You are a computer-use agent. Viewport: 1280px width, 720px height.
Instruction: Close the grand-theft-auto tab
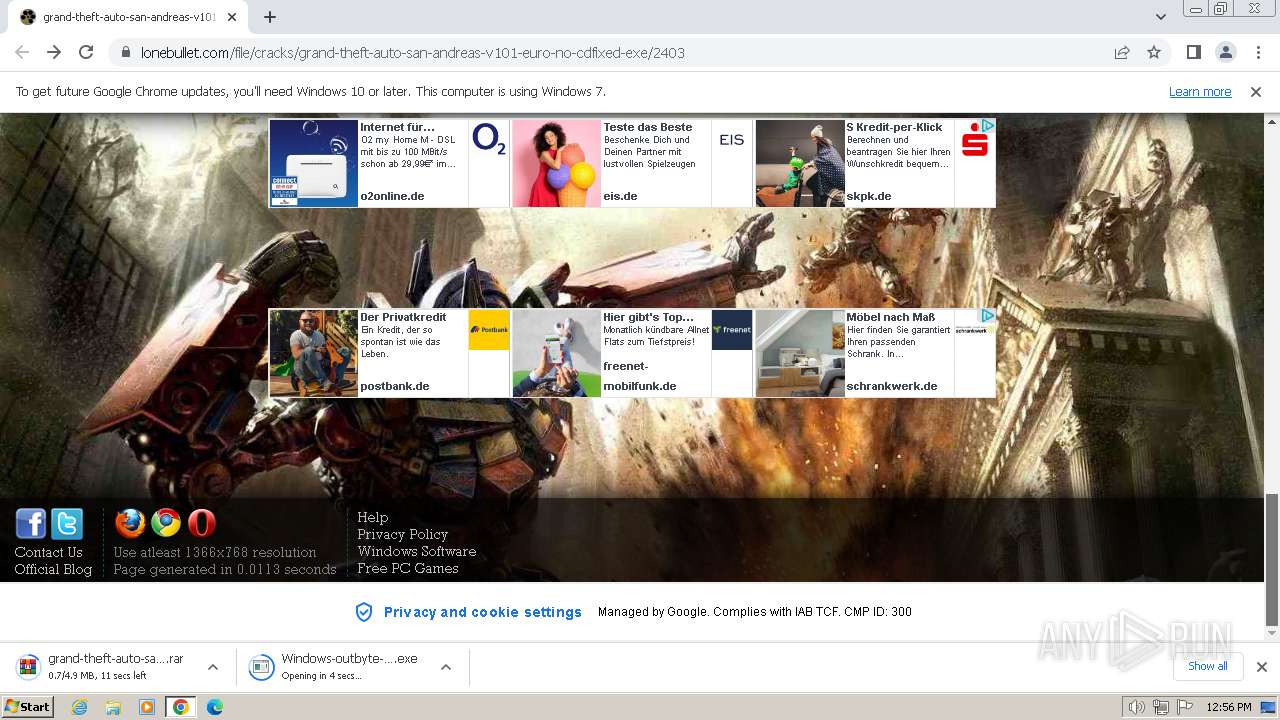[232, 17]
